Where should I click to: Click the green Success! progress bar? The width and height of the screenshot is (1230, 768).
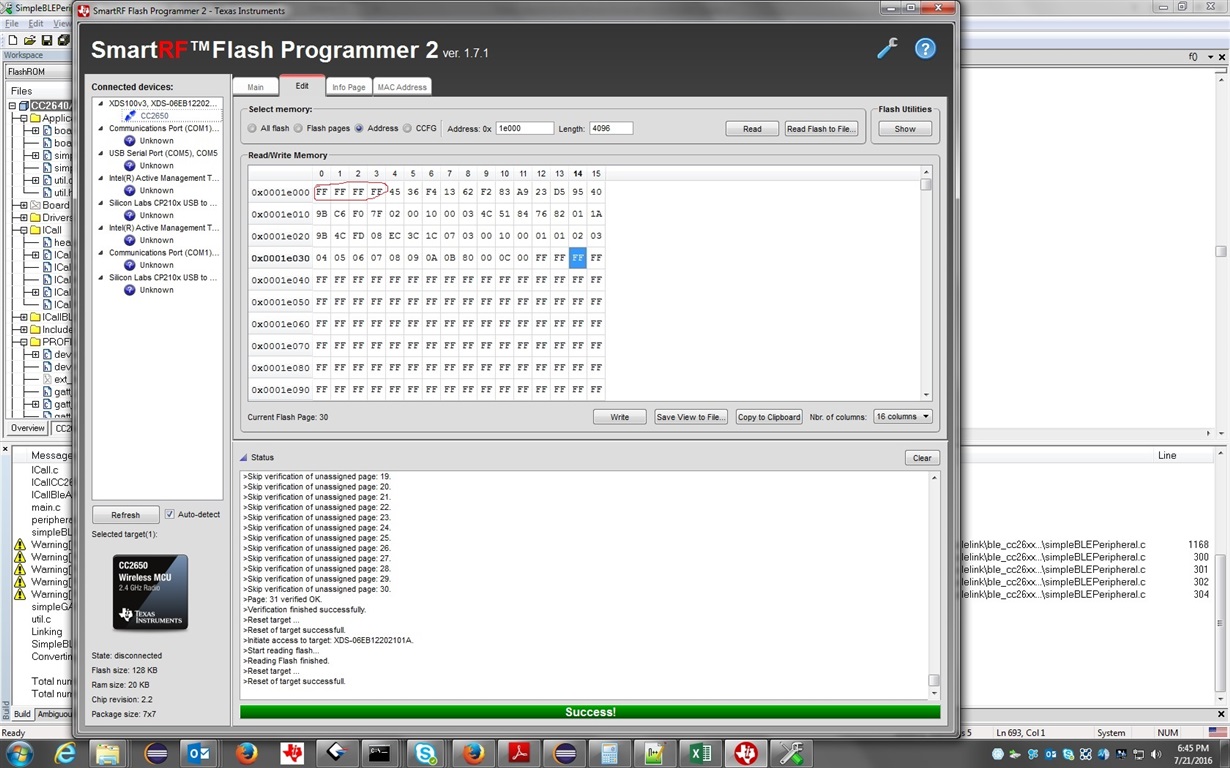pyautogui.click(x=590, y=712)
